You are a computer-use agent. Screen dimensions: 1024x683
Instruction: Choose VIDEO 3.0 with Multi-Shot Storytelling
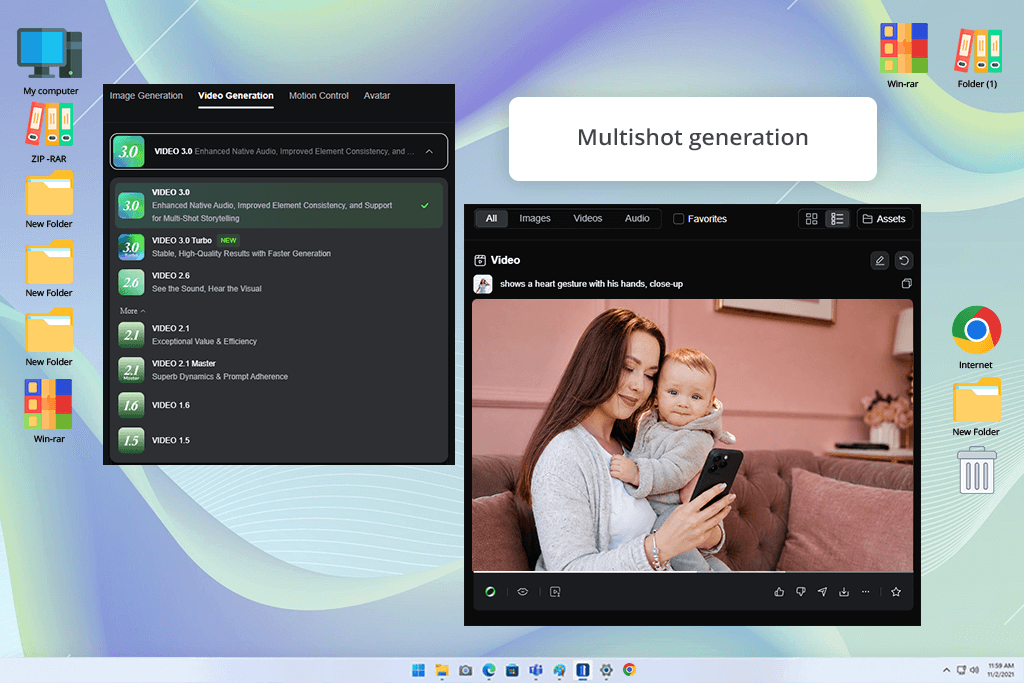click(279, 205)
